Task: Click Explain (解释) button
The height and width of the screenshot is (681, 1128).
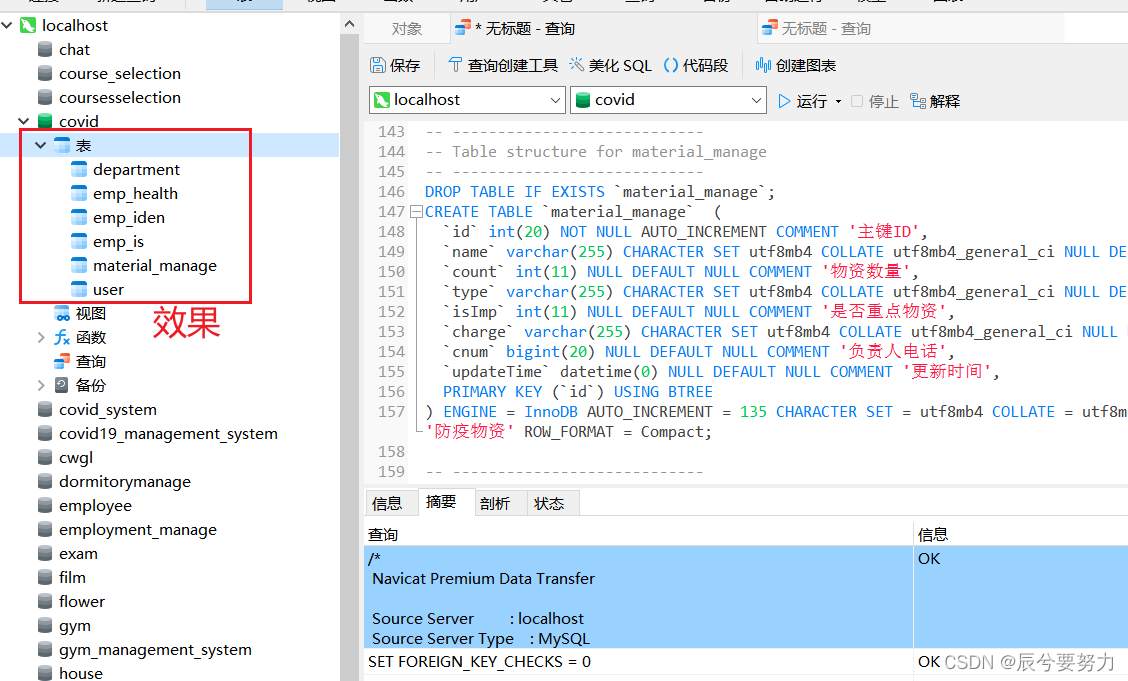Action: [935, 101]
